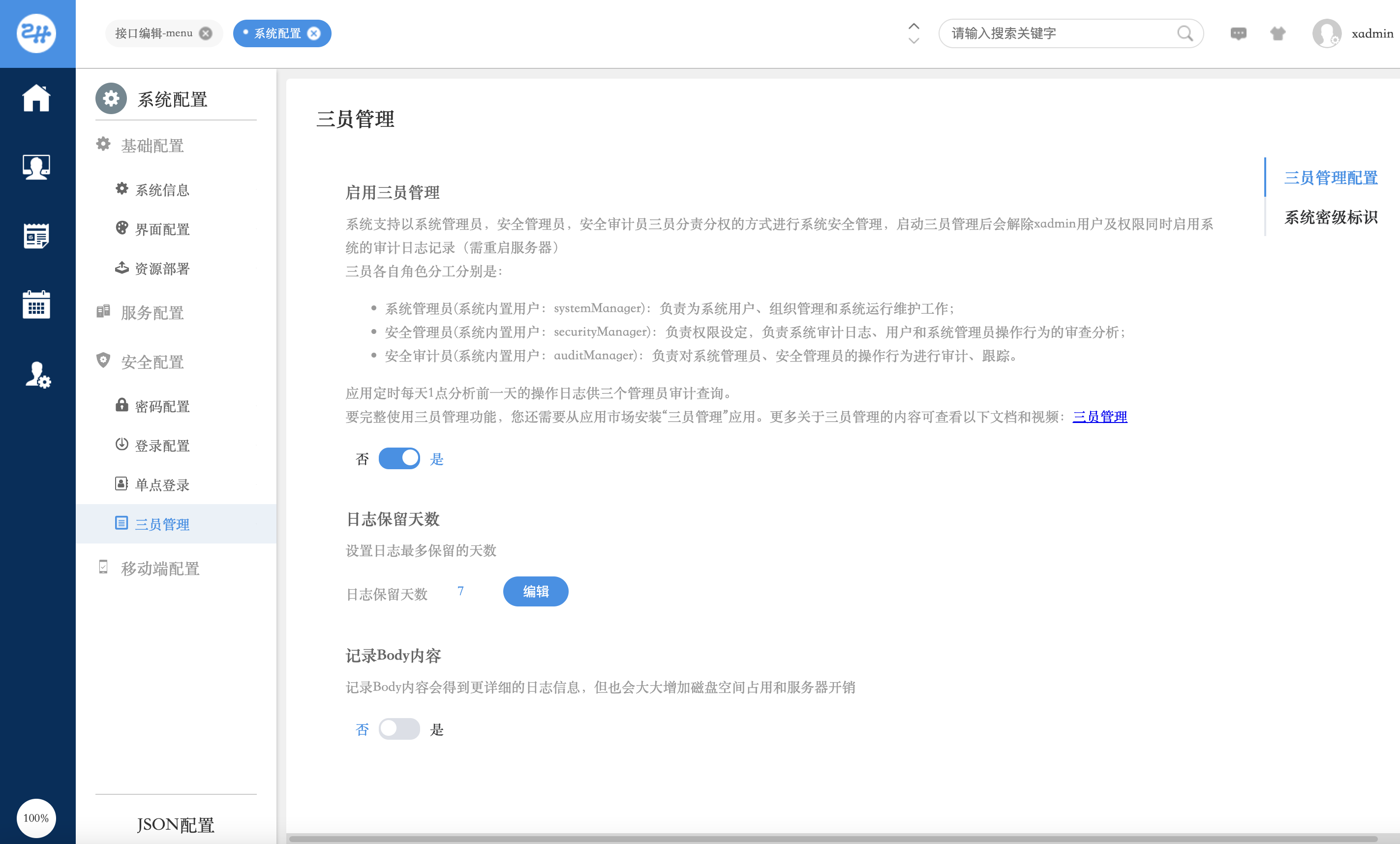1400x844 pixels.
Task: Open the notifications star icon near xadmin
Action: [x=1278, y=33]
